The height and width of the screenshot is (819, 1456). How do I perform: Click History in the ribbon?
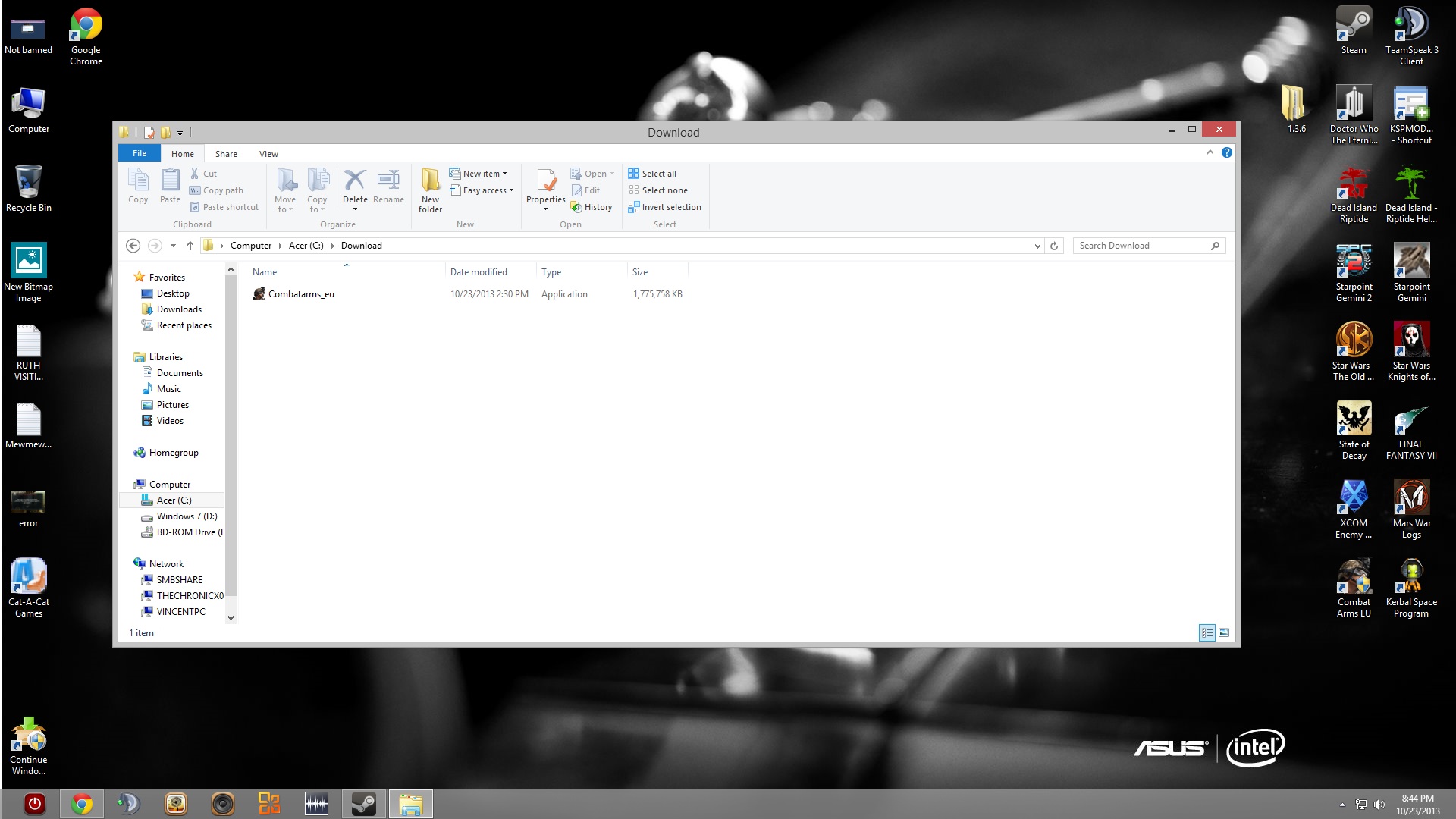591,207
